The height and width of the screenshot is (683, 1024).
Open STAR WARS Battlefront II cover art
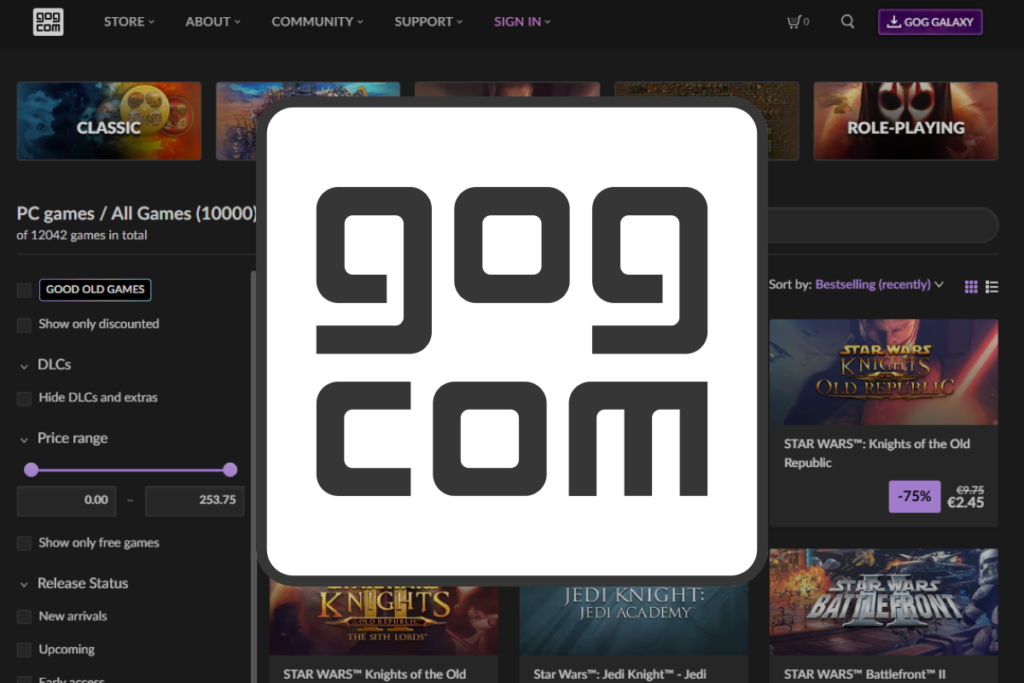coord(884,601)
